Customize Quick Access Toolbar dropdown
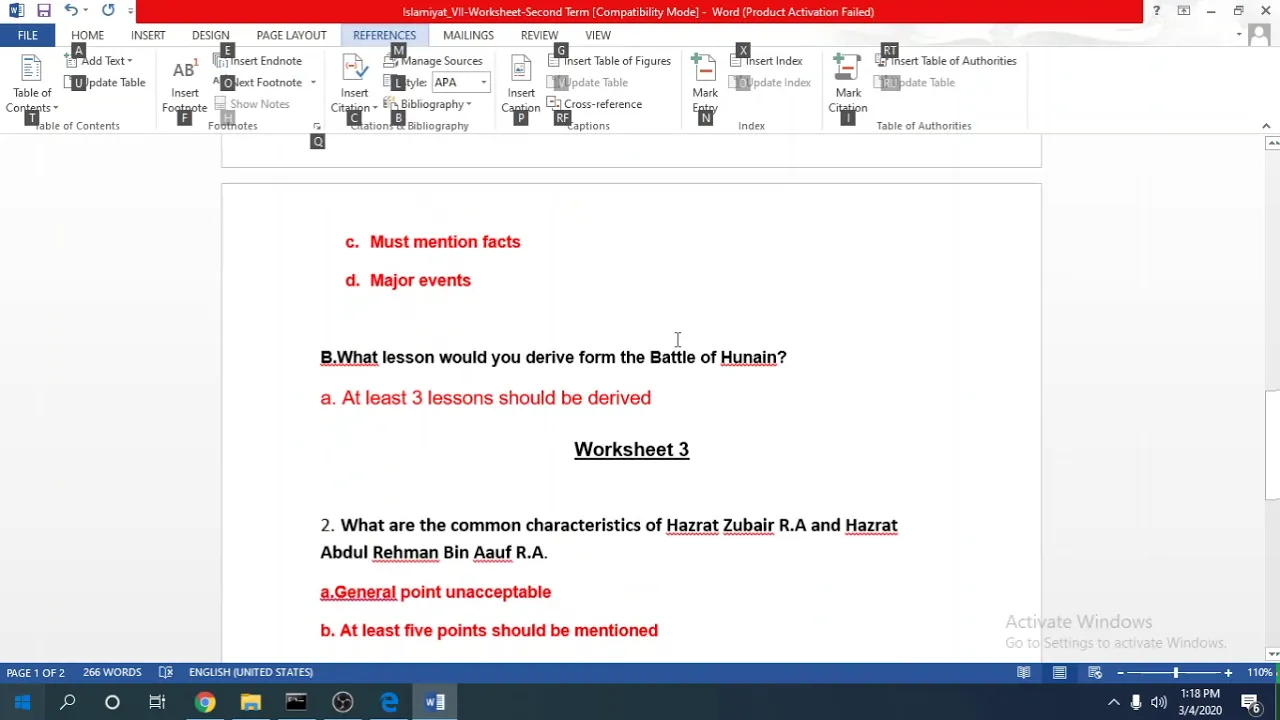This screenshot has width=1280, height=720. click(x=130, y=11)
